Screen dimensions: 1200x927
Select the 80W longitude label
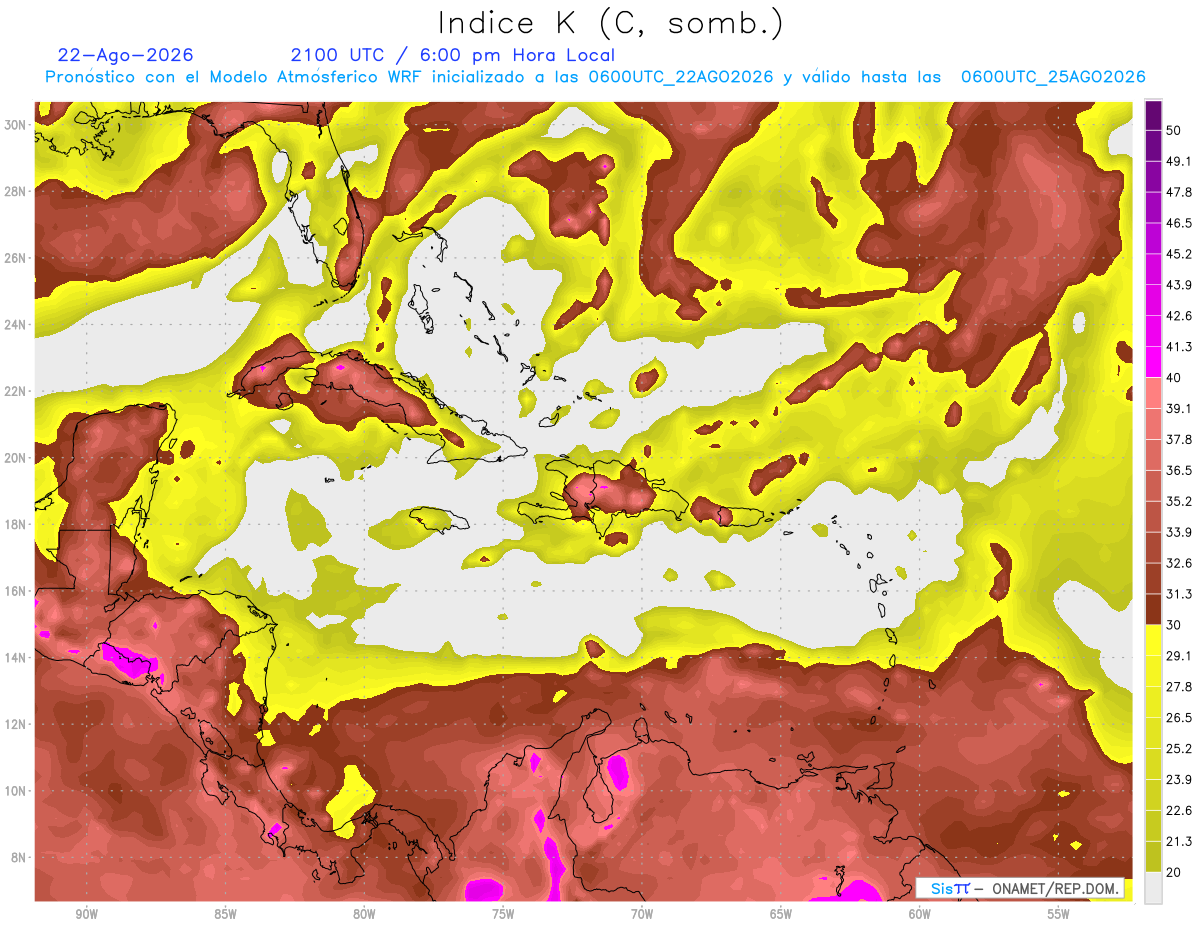click(x=364, y=914)
